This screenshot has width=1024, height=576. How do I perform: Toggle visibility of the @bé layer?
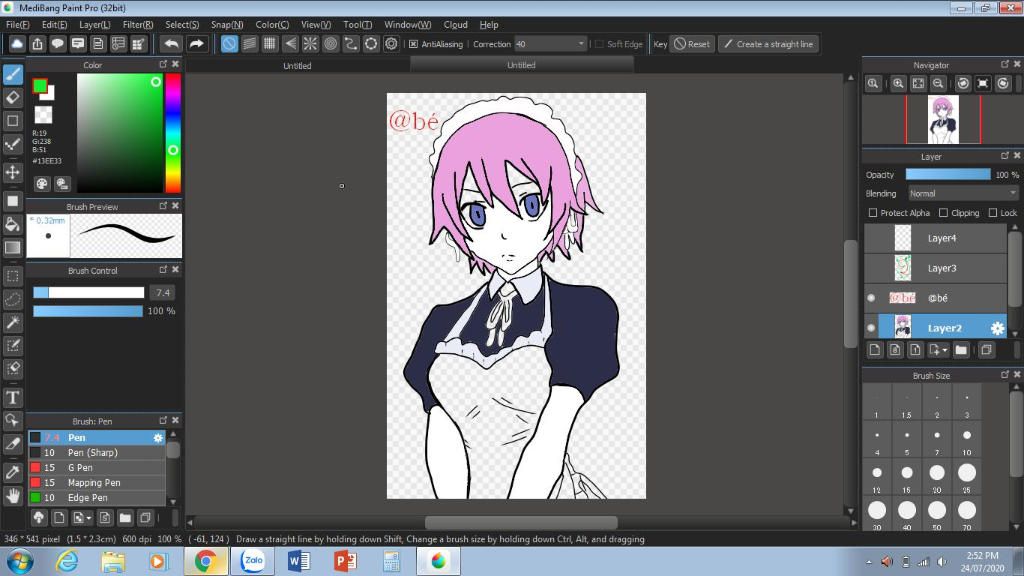[x=871, y=298]
